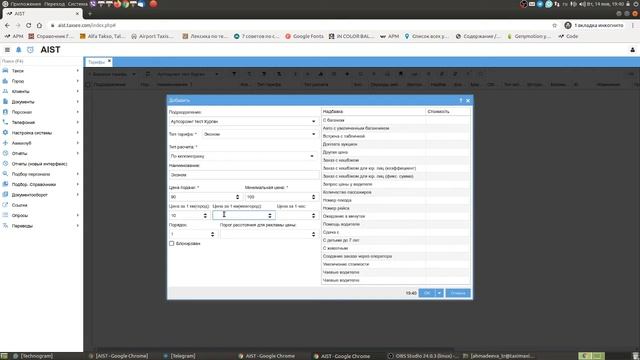
Task: Click the Город icon in sidebar
Action: 5,81
